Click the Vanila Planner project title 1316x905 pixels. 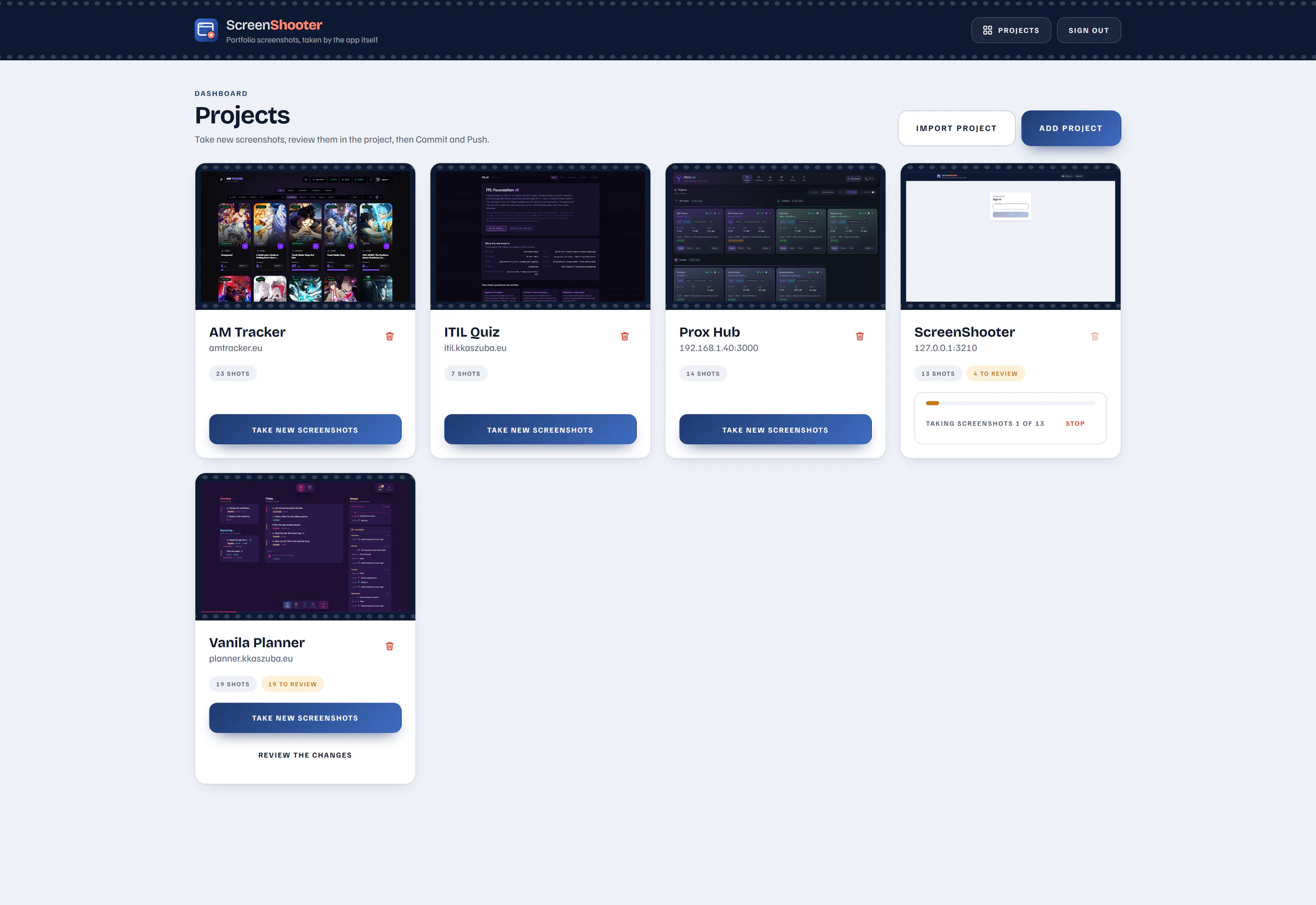(x=257, y=642)
